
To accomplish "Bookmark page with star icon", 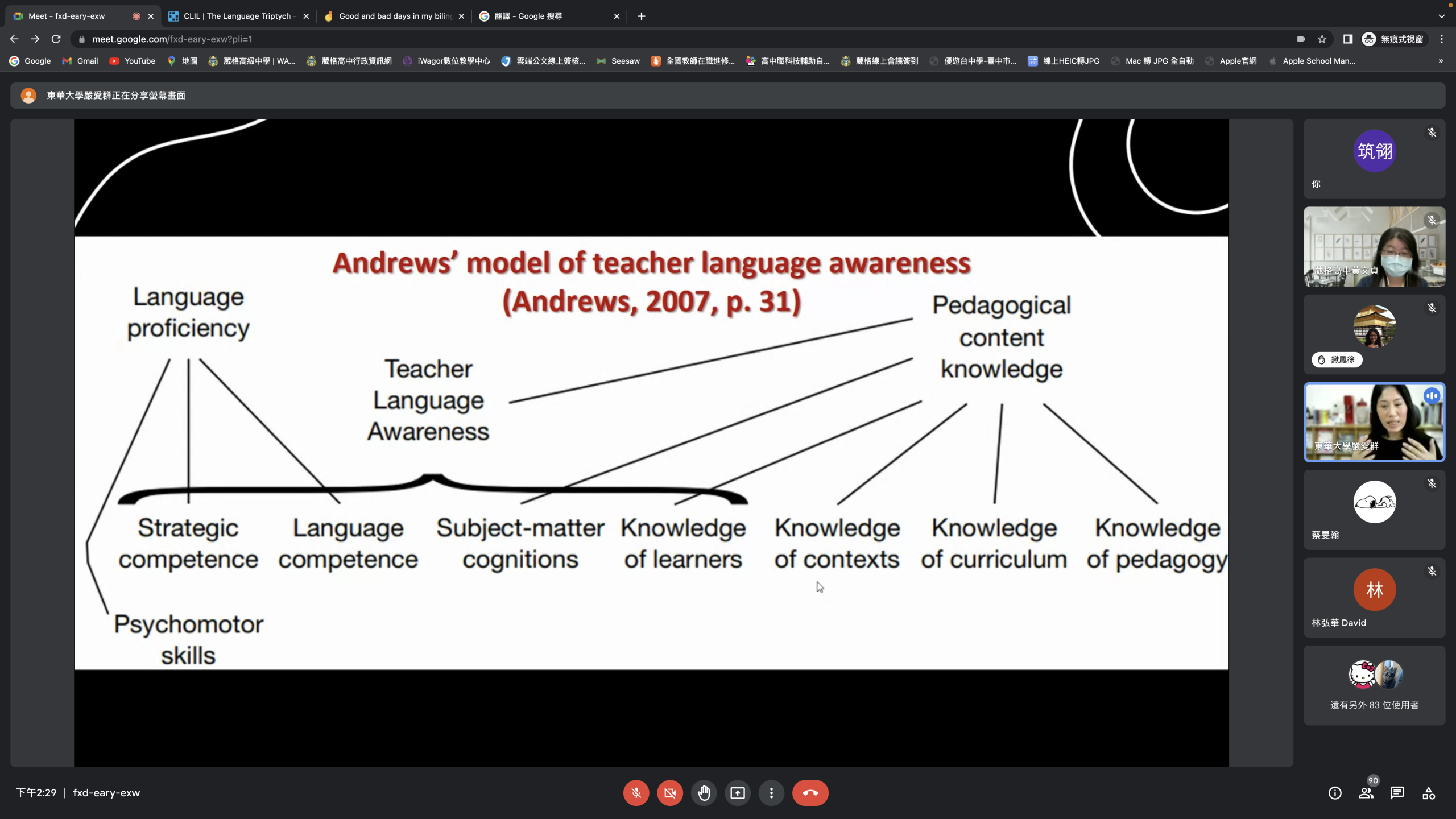I will tap(1322, 39).
